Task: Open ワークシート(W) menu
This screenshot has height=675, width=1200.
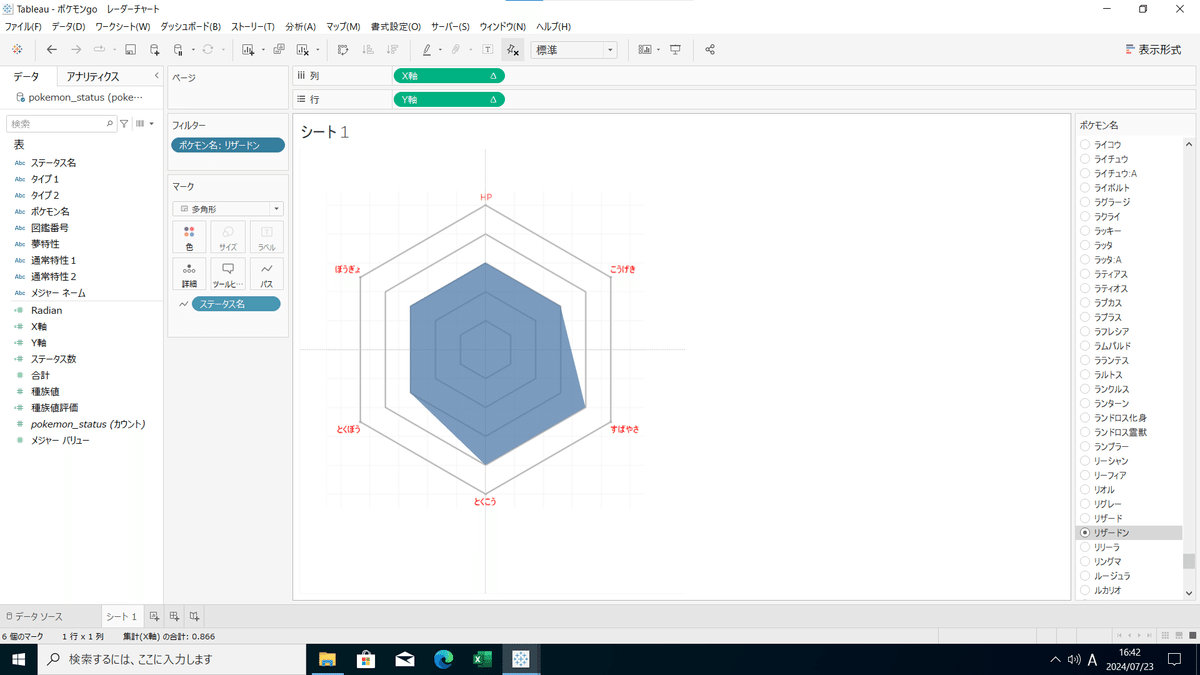Action: [122, 26]
